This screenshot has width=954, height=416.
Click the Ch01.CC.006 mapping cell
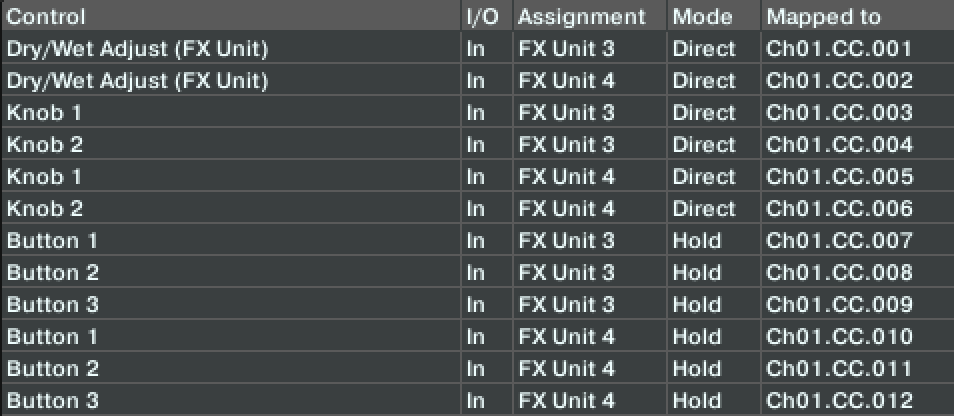point(839,209)
